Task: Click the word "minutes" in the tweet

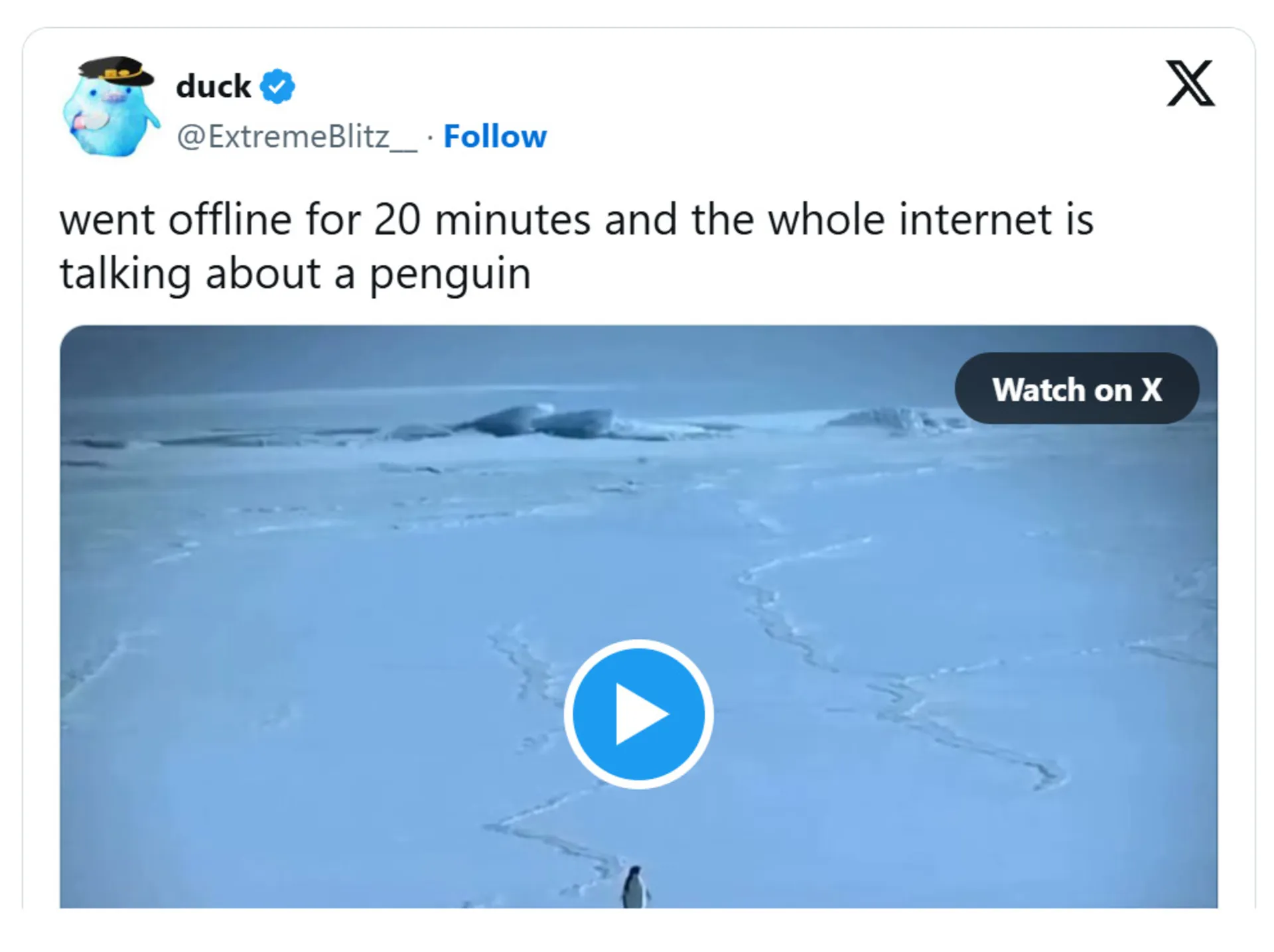Action: coord(512,220)
